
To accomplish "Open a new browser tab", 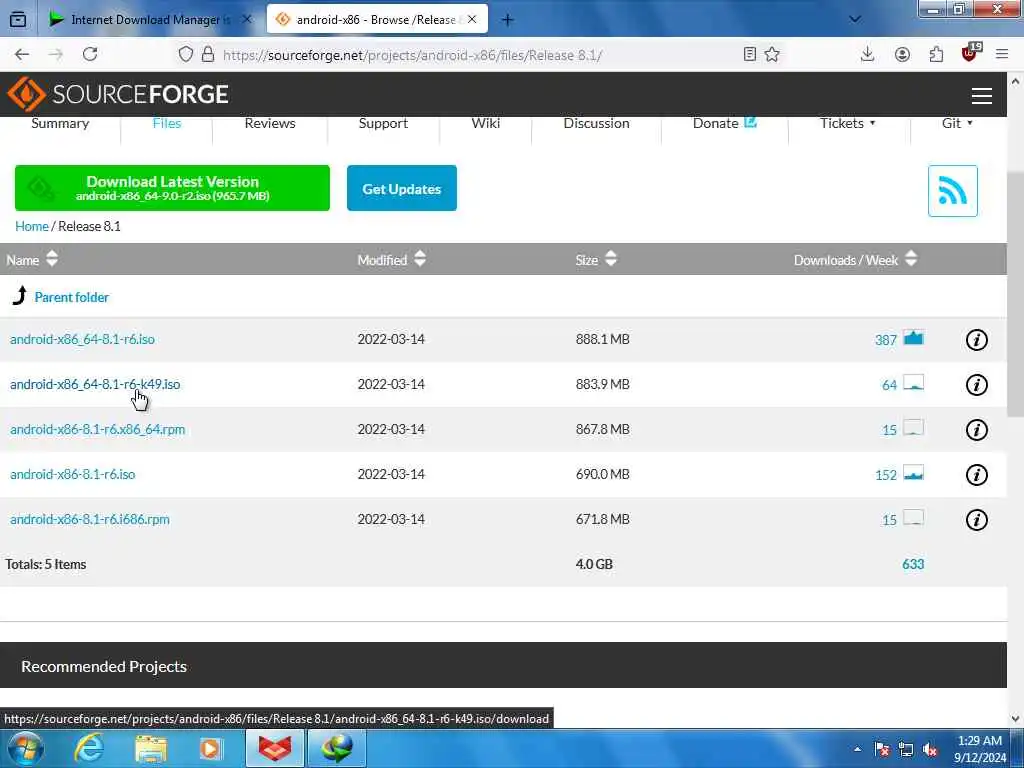I will coord(507,20).
